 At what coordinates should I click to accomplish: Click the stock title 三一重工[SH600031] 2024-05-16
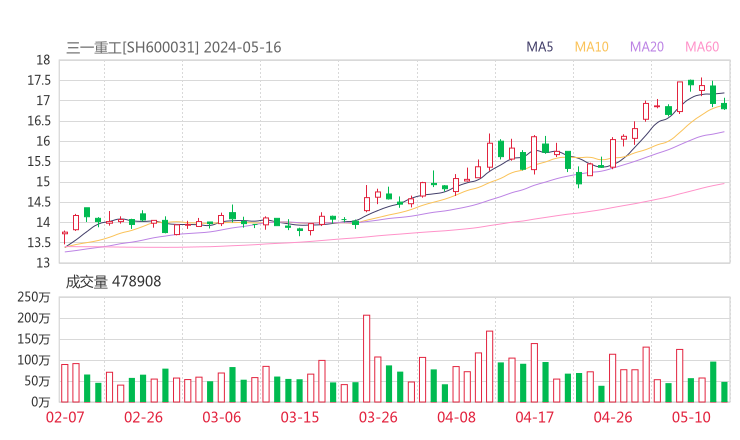point(174,48)
